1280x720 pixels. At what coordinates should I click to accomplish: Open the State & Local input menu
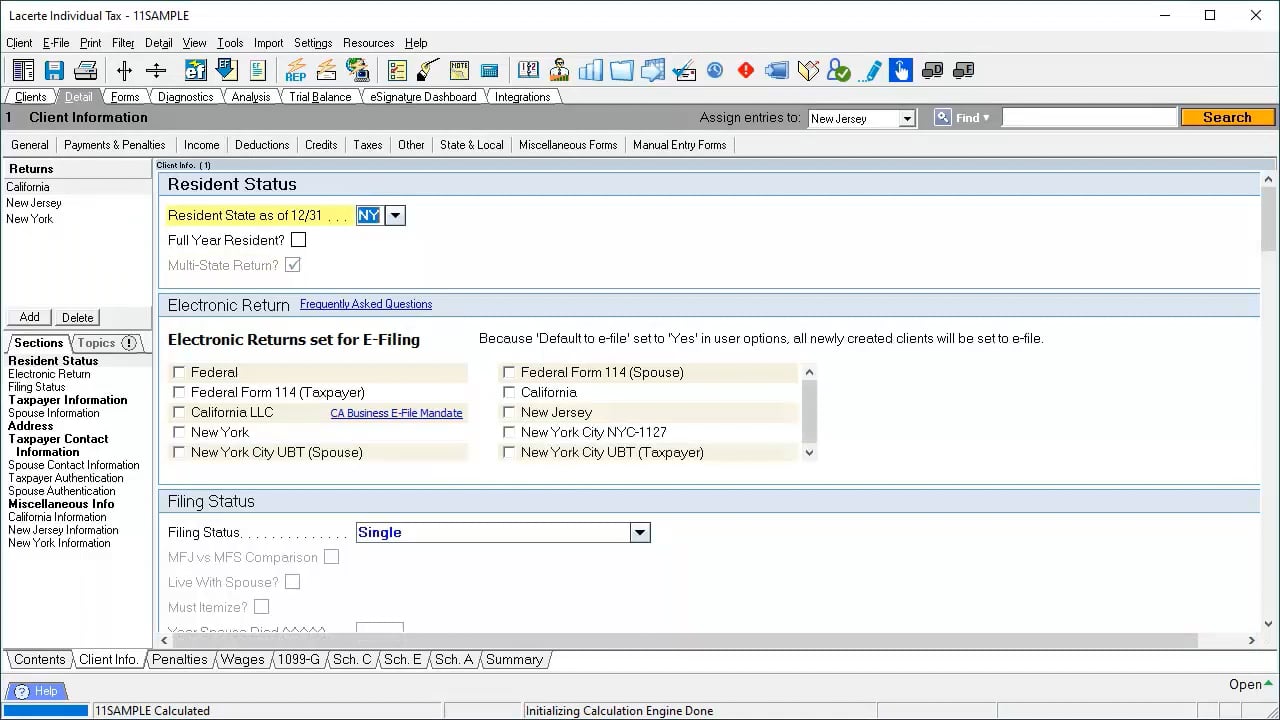(471, 144)
